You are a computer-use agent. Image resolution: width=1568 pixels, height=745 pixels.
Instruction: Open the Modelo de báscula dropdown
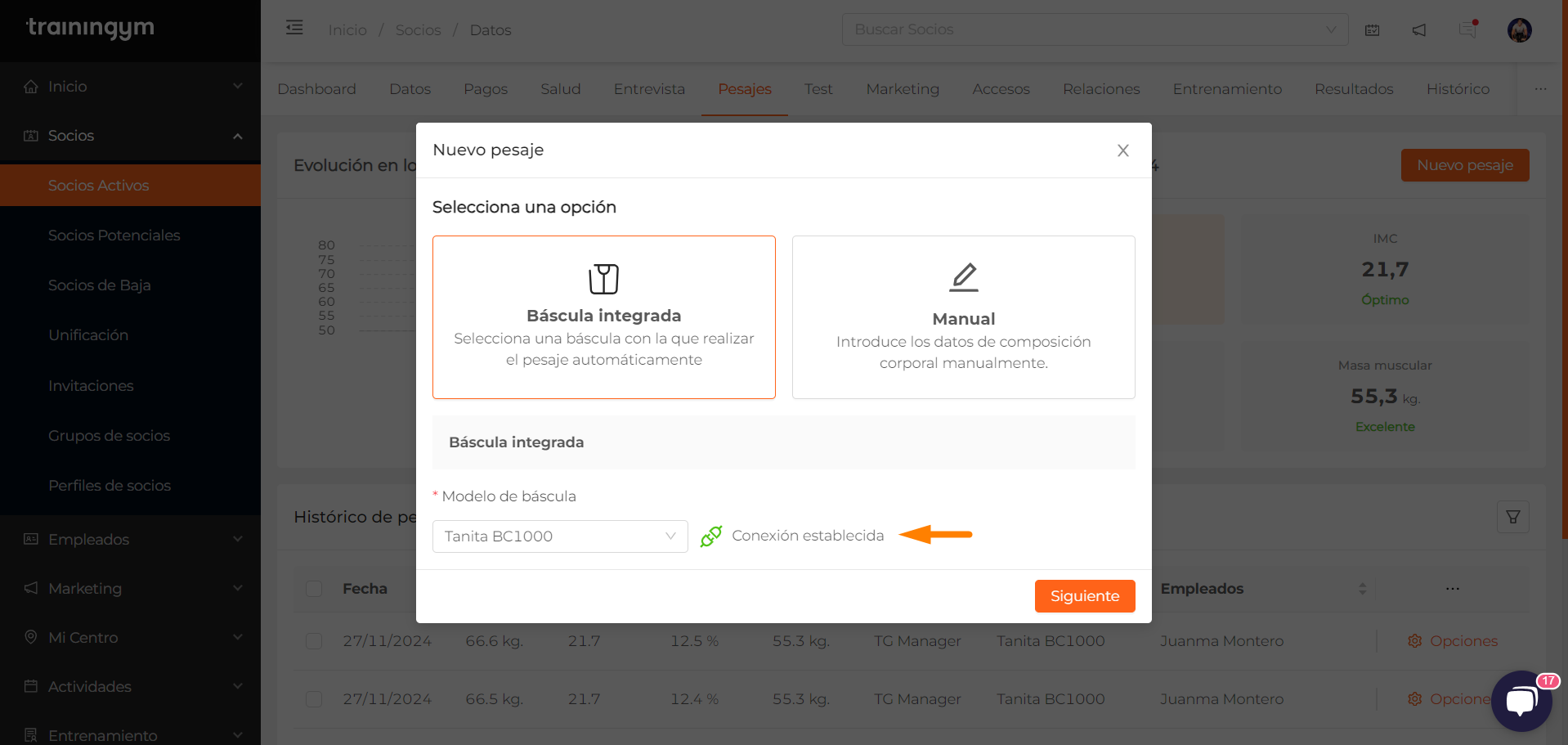560,536
